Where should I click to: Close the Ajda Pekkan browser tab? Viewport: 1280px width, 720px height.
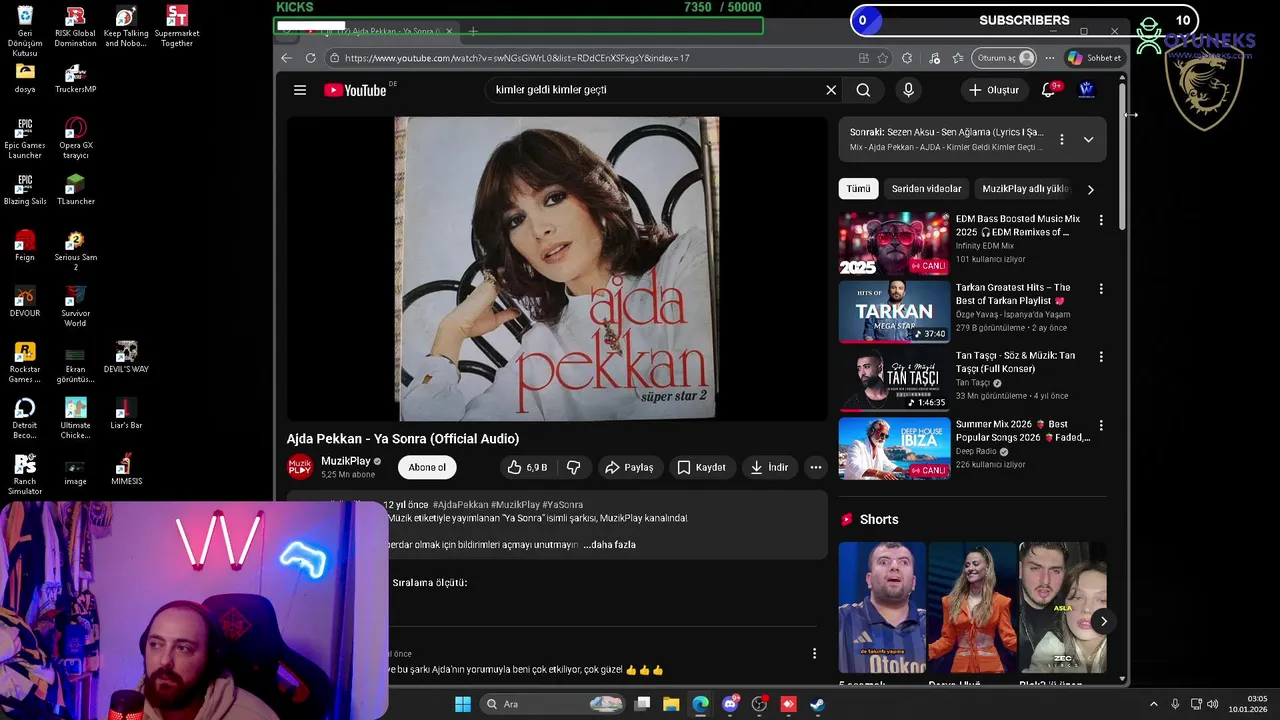click(449, 31)
